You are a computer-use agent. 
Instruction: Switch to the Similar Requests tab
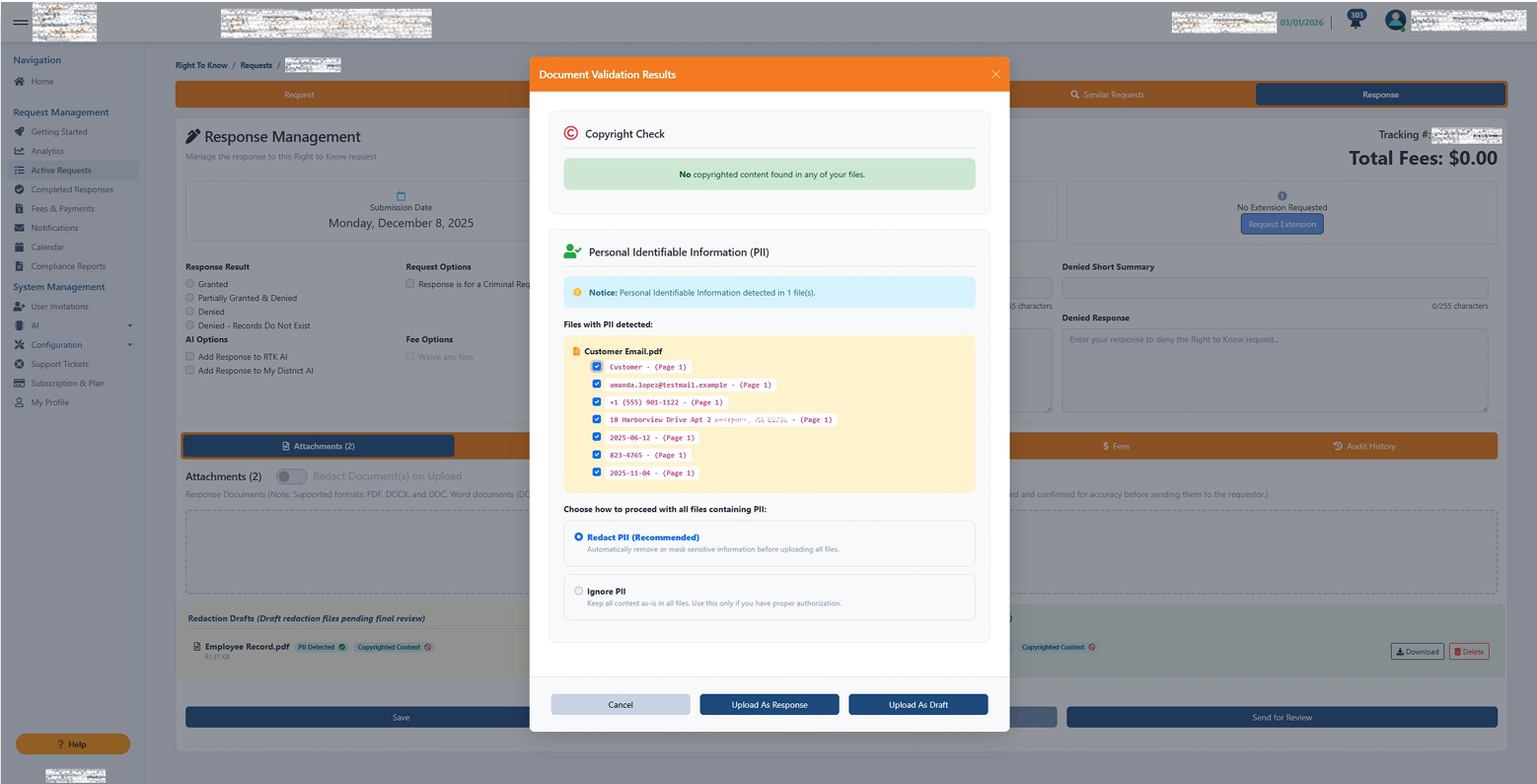[x=1107, y=95]
